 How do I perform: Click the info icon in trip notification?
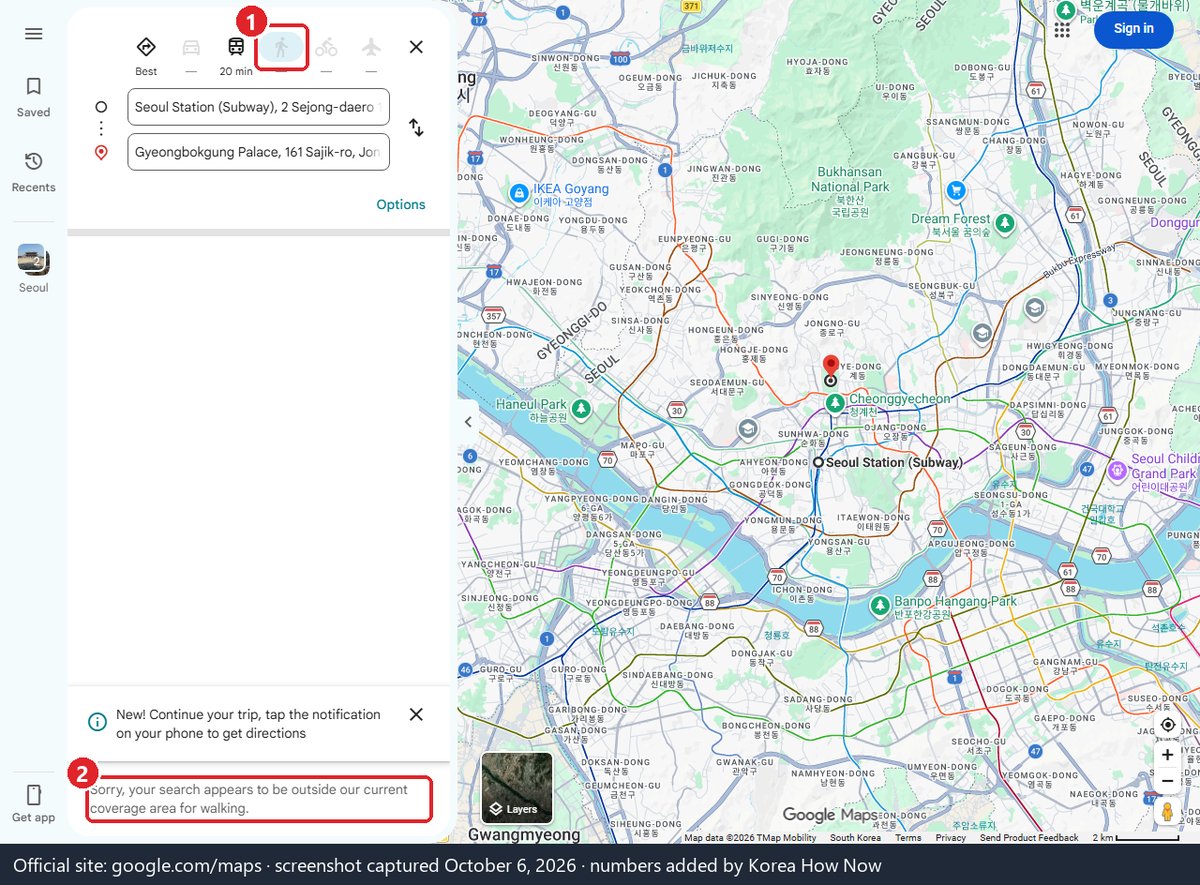coord(97,722)
